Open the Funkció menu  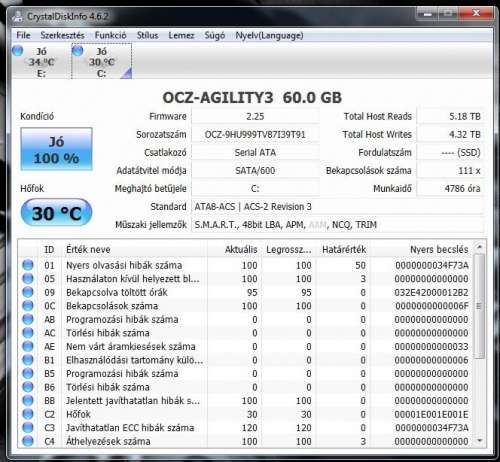tap(110, 35)
